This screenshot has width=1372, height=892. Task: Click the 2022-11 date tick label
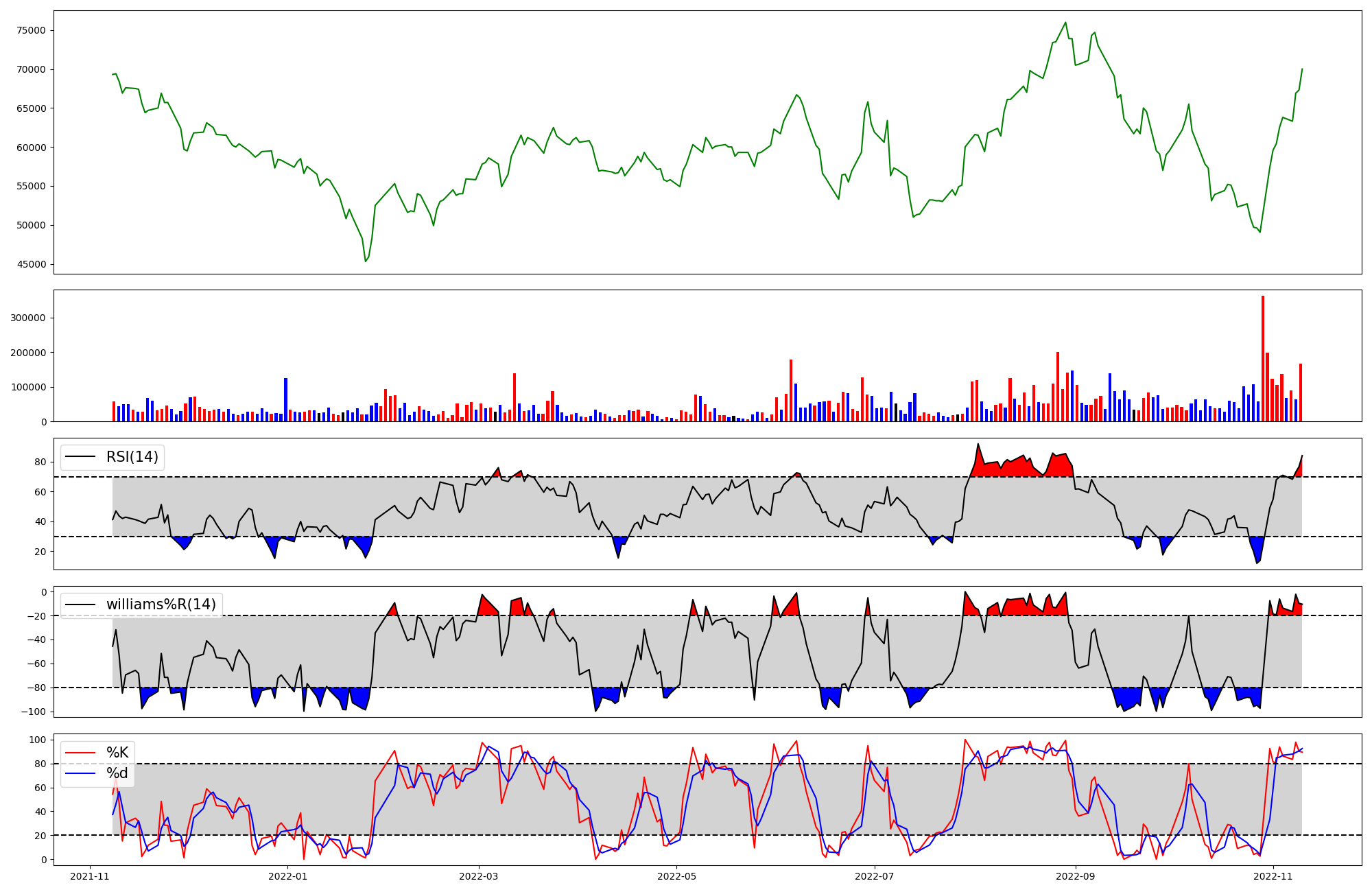click(x=1273, y=876)
